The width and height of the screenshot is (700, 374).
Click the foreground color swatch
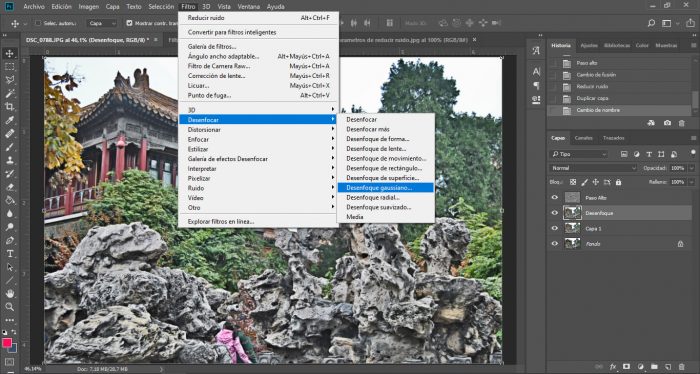(x=7, y=343)
